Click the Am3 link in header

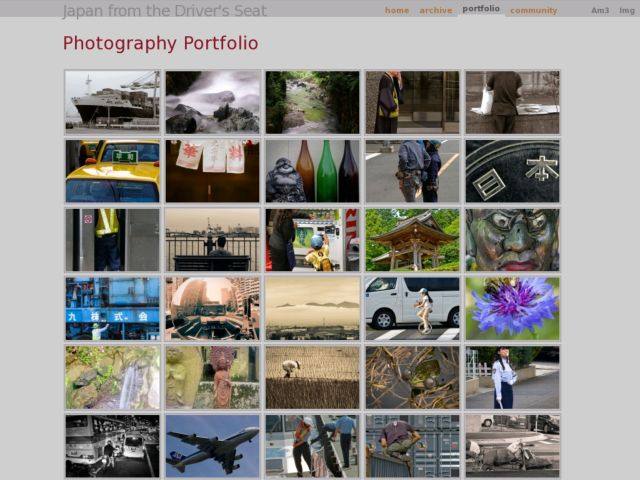coord(600,11)
